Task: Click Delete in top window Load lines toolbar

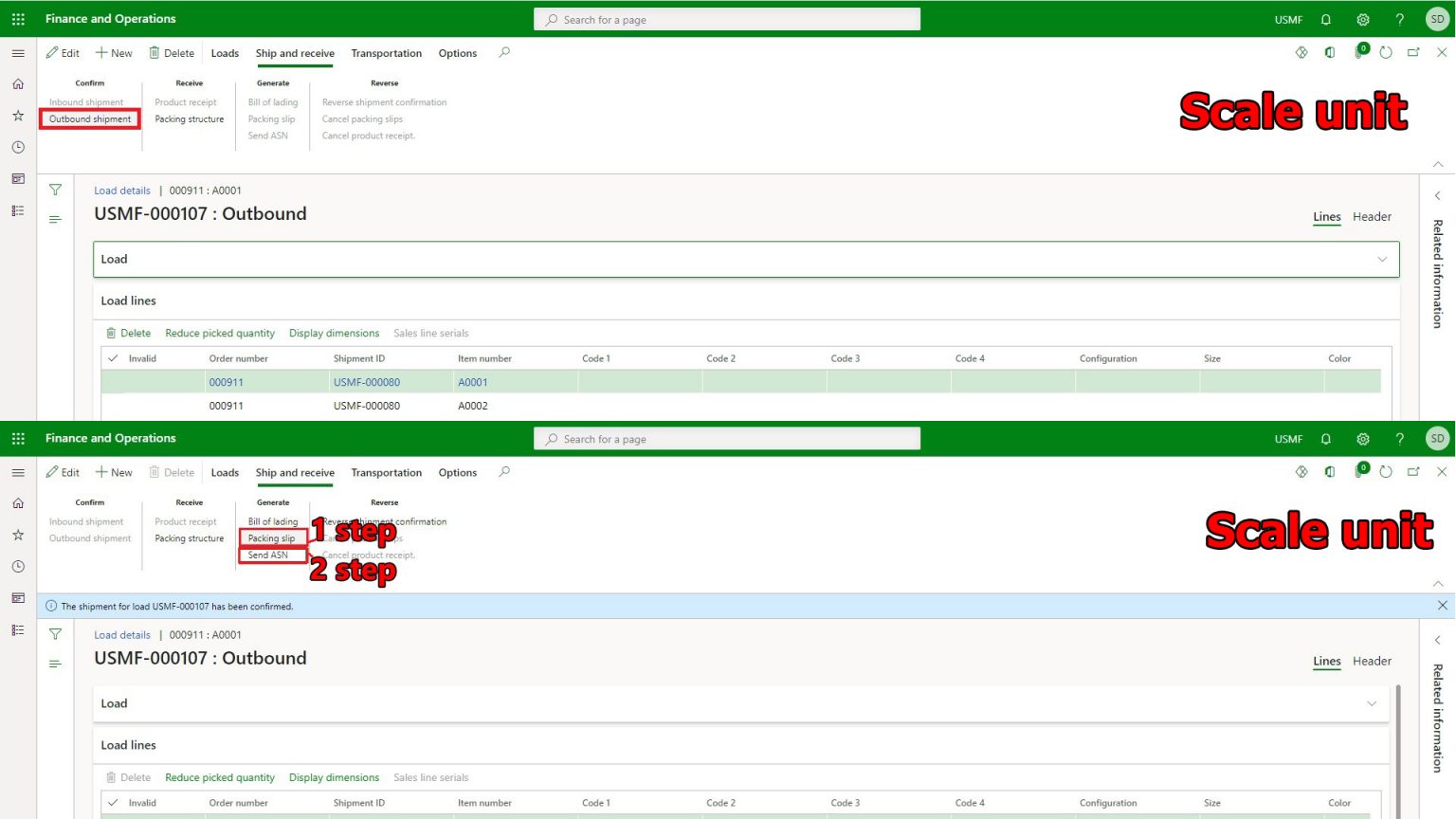Action: pyautogui.click(x=128, y=334)
